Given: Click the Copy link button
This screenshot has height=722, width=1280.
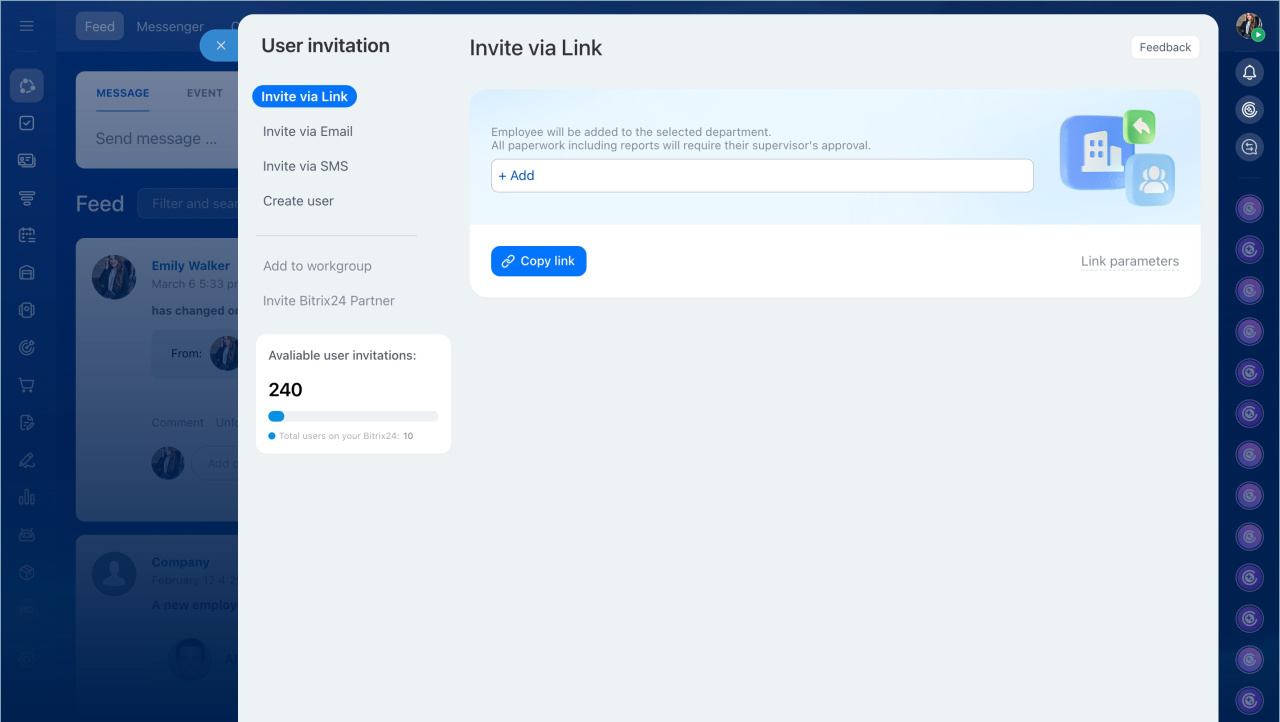Looking at the screenshot, I should pyautogui.click(x=538, y=261).
